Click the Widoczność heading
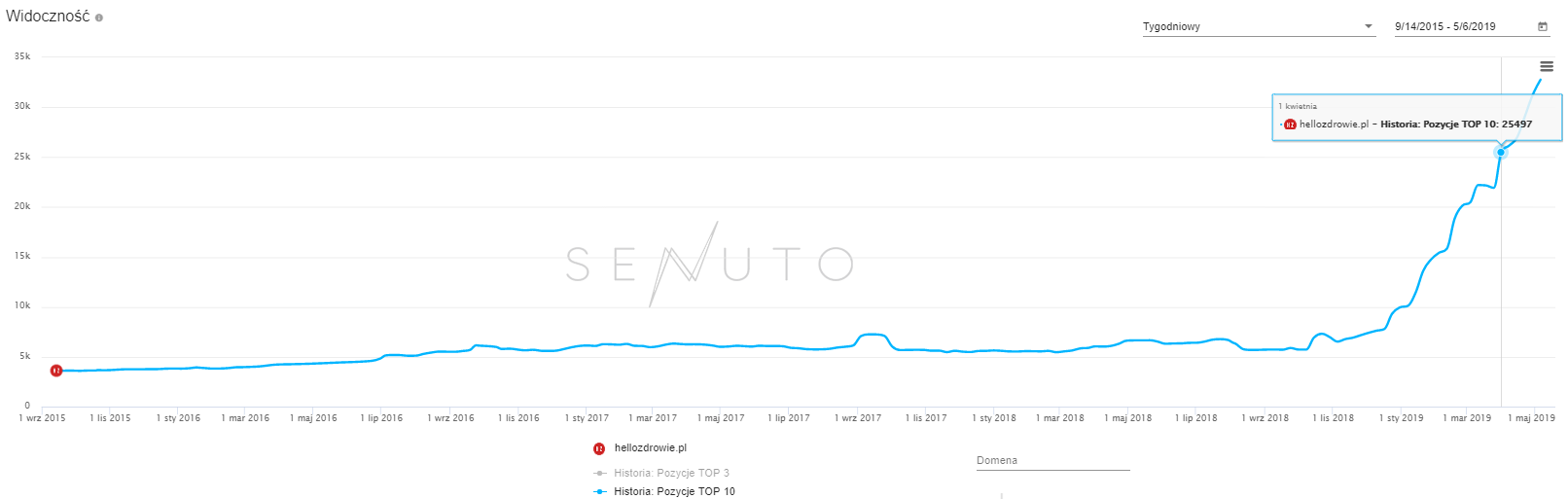This screenshot has height=499, width=1568. point(48,17)
